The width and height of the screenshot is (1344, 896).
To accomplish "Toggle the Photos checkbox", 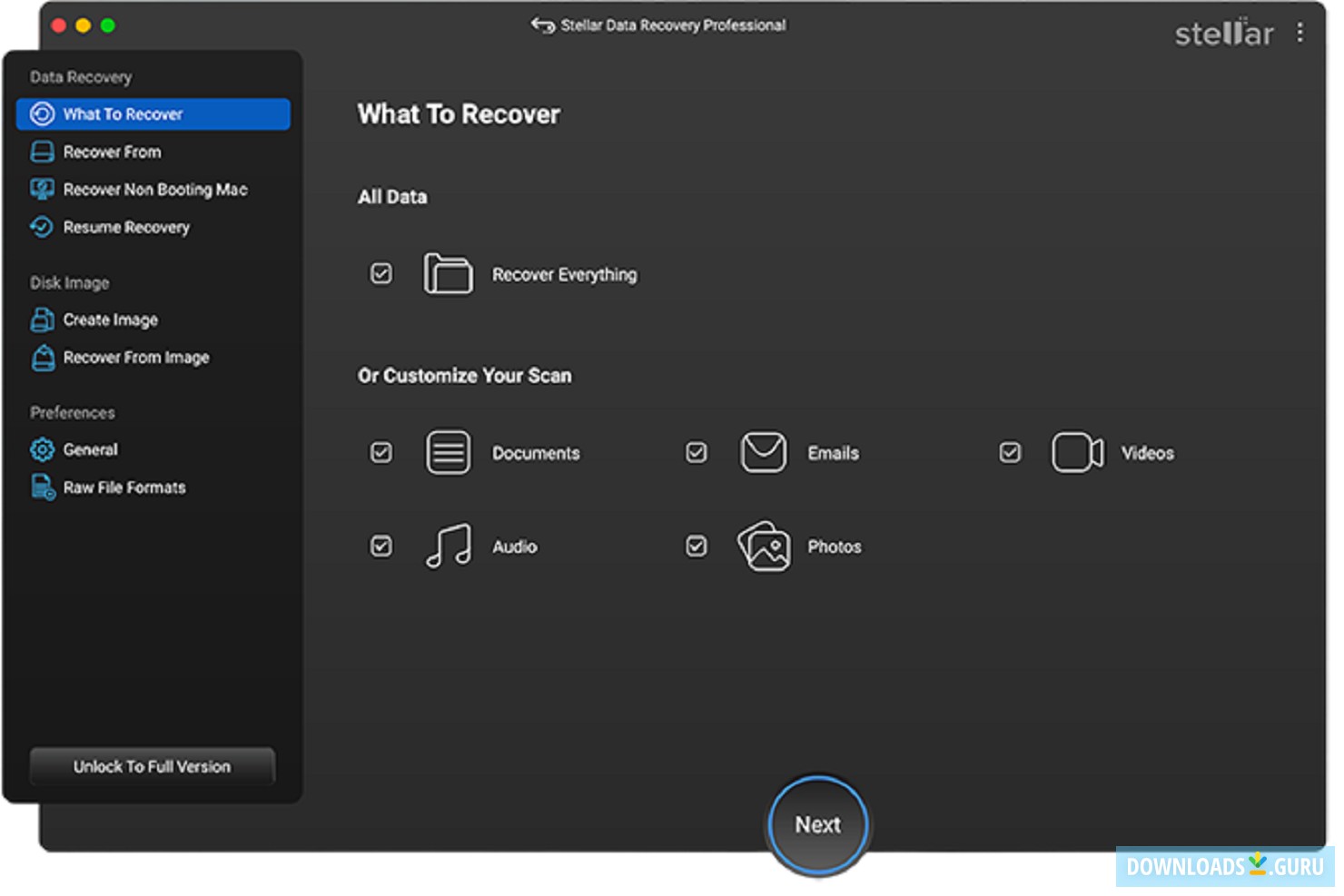I will coord(697,546).
